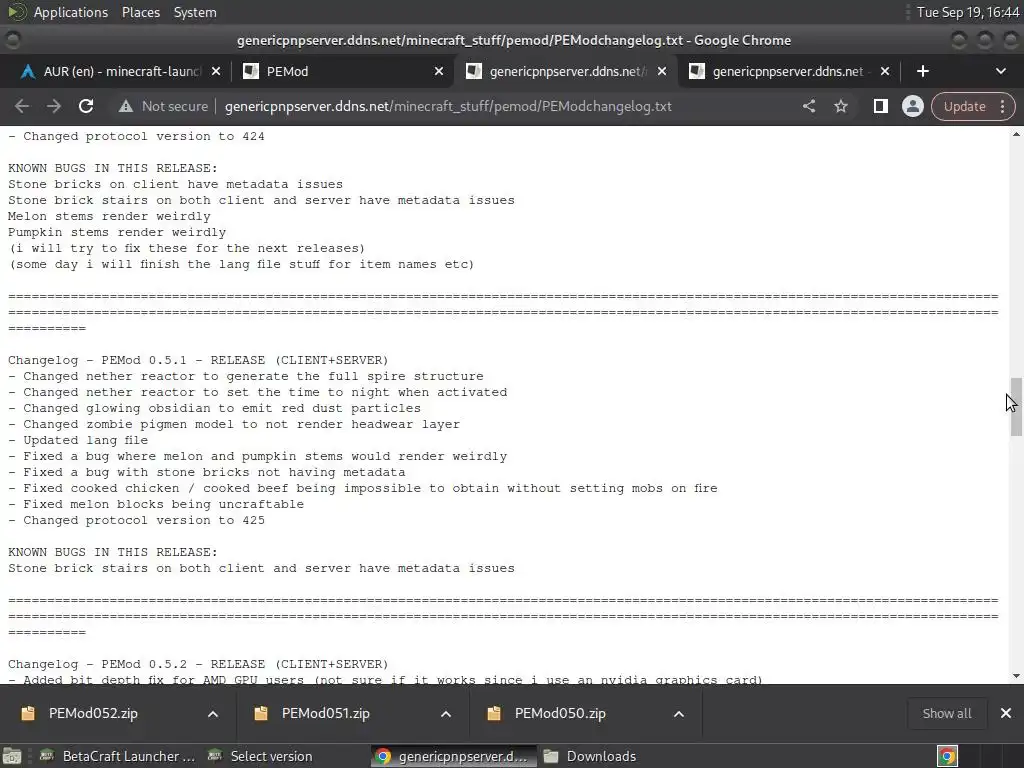The height and width of the screenshot is (768, 1024).
Task: Open System menu
Action: coord(195,12)
